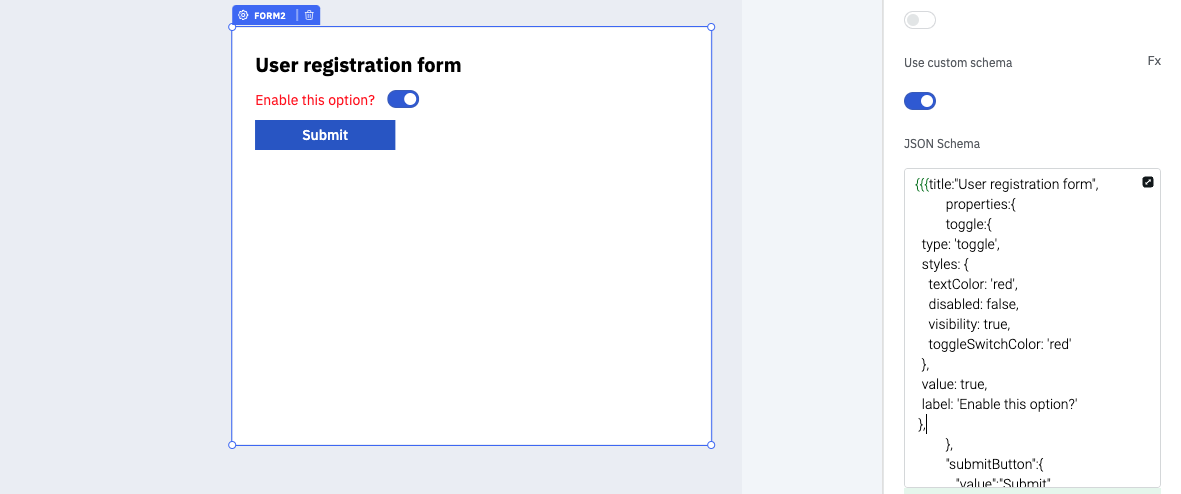Click the 'User registration form' heading

[358, 66]
